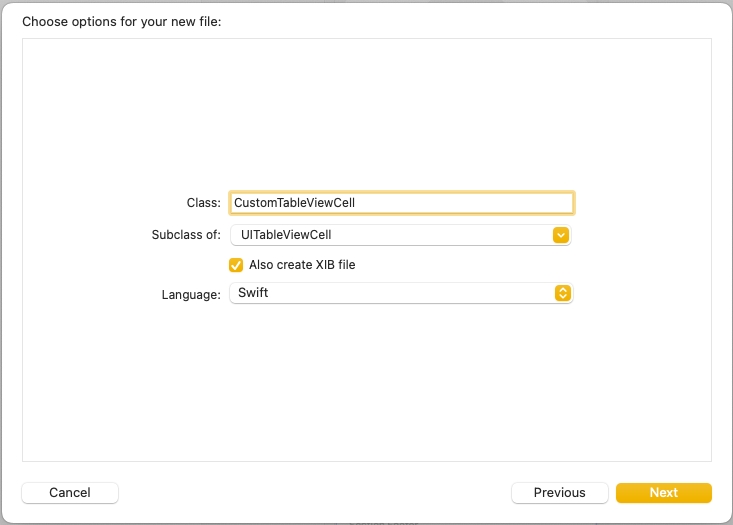Open the Subclass of dropdown arrow
Screen dimensions: 733x525
(x=561, y=235)
